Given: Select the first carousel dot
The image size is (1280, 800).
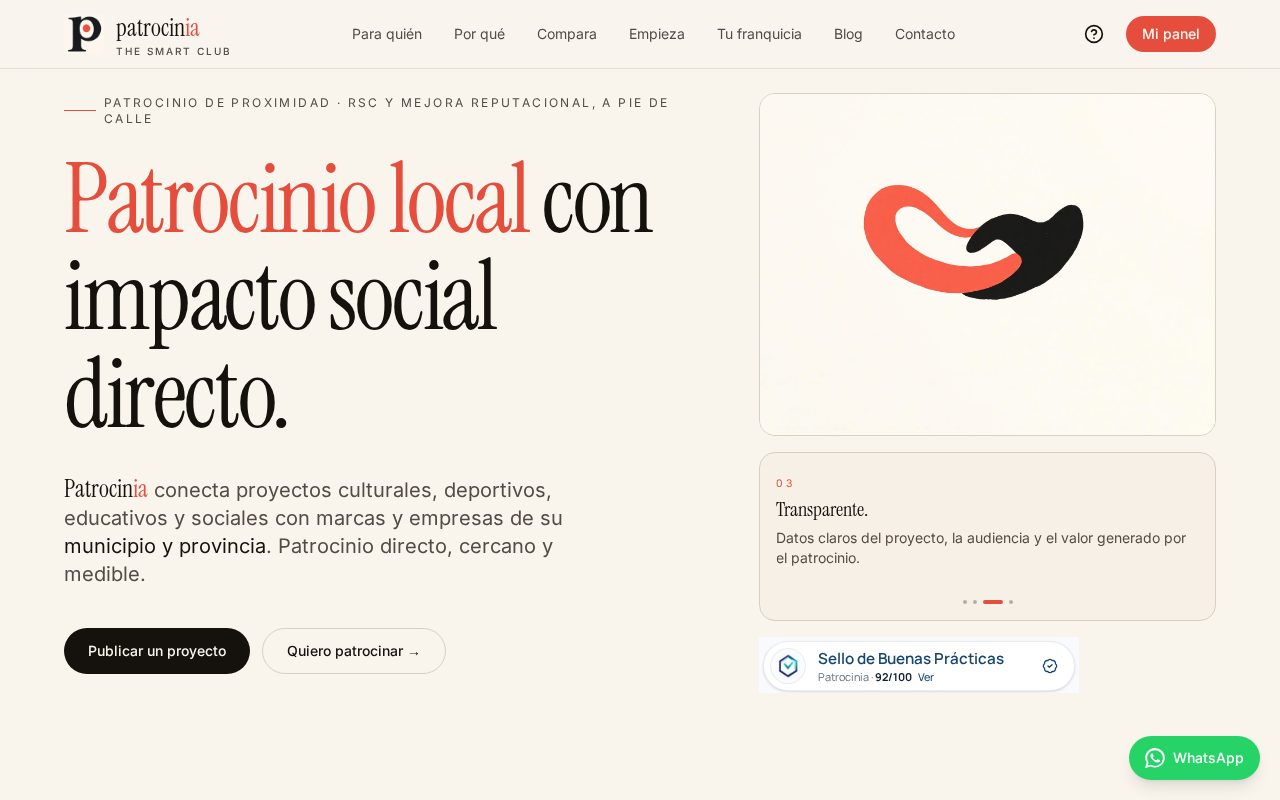Looking at the screenshot, I should 965,602.
